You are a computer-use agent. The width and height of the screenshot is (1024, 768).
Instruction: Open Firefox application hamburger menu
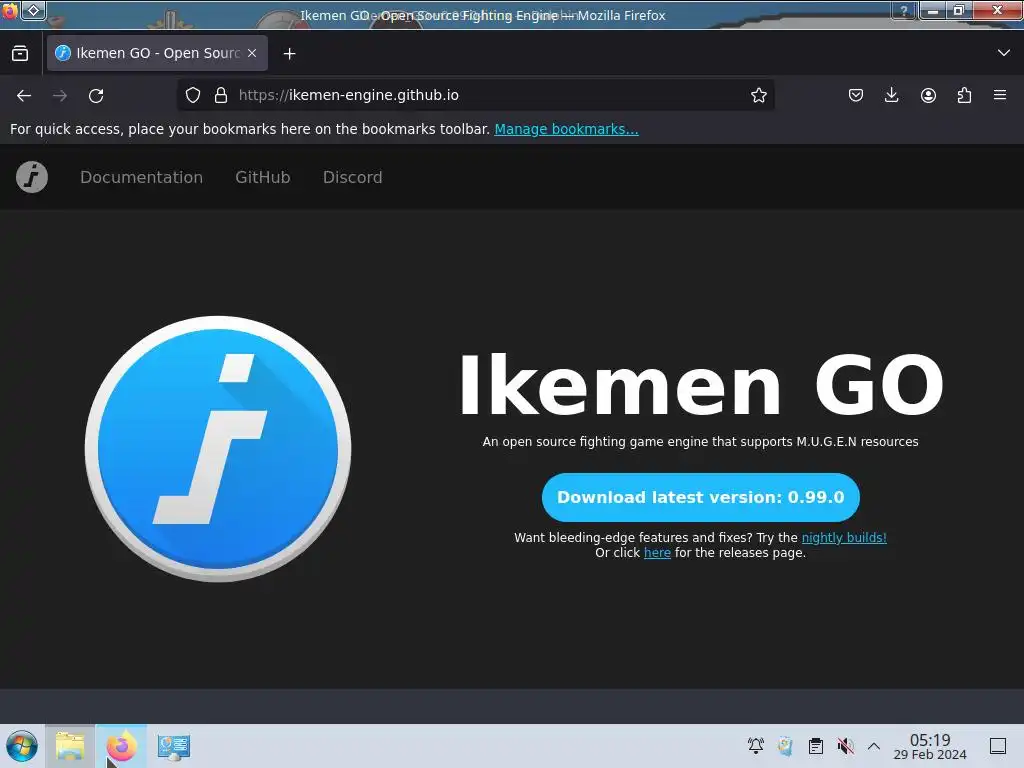[x=1000, y=95]
